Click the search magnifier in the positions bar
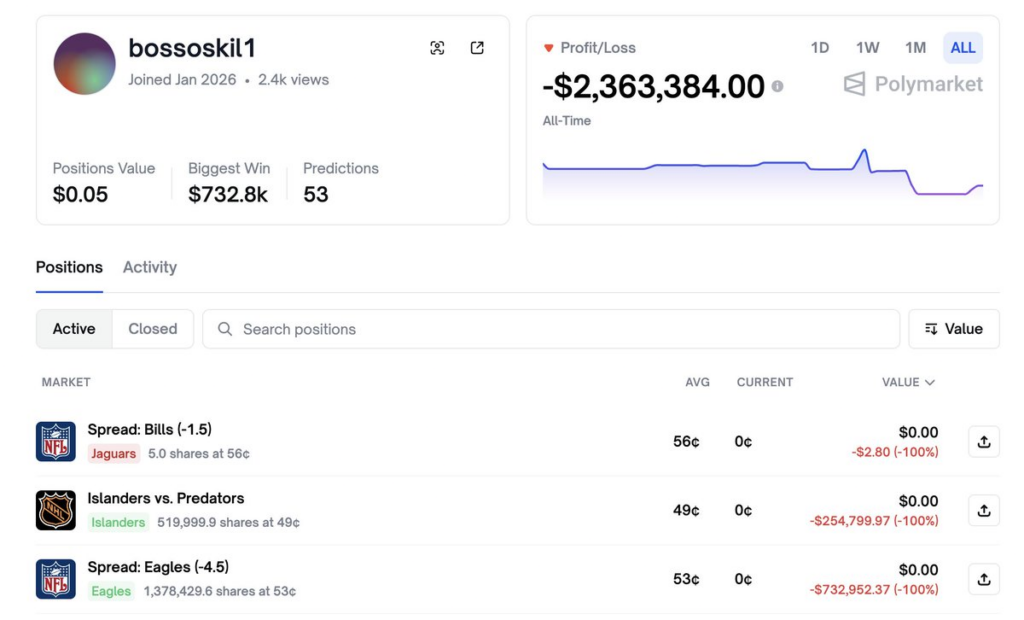 (x=224, y=328)
